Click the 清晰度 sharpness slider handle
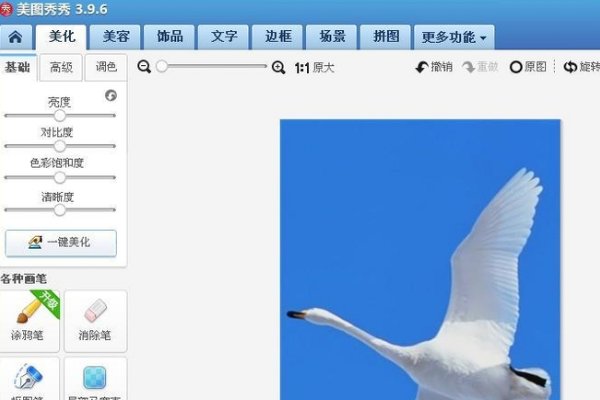The width and height of the screenshot is (600, 400). click(60, 210)
